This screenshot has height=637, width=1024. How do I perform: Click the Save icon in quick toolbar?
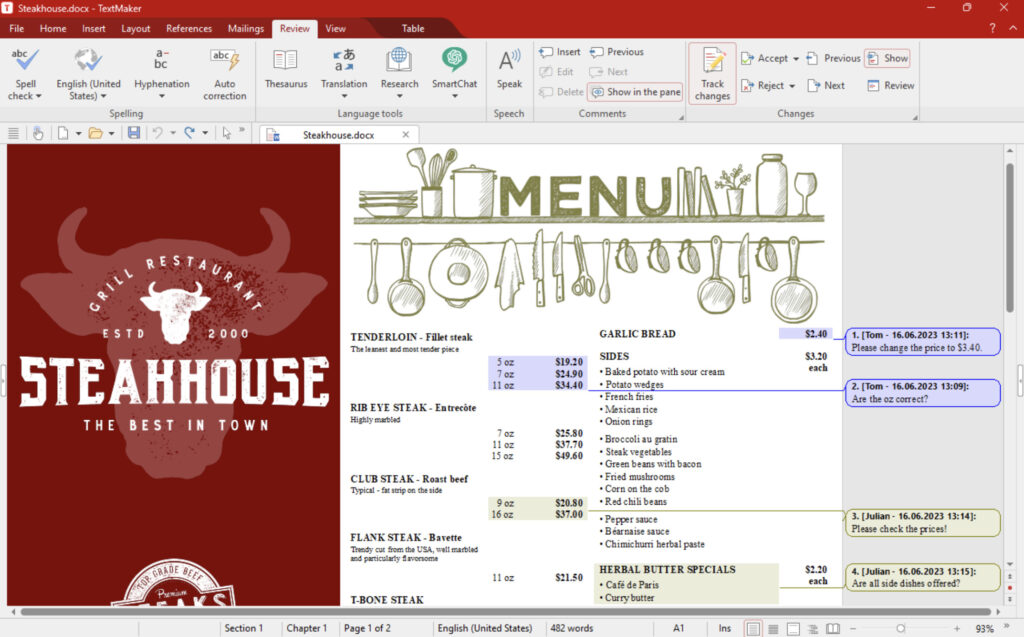[x=134, y=133]
